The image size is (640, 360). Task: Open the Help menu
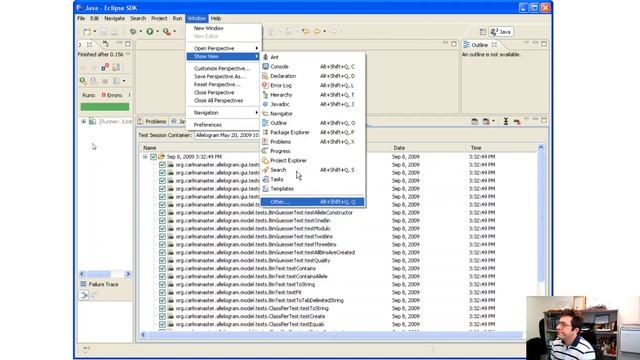tap(216, 18)
